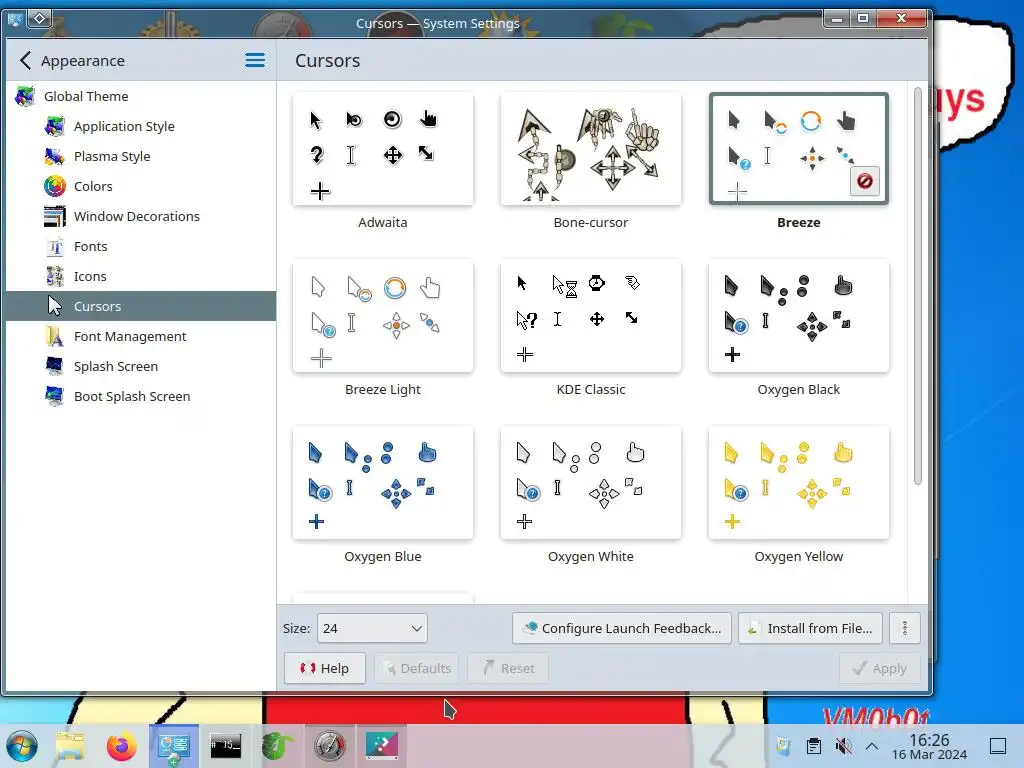Image resolution: width=1024 pixels, height=768 pixels.
Task: Expand the hidden system tray icons arrow
Action: (872, 746)
